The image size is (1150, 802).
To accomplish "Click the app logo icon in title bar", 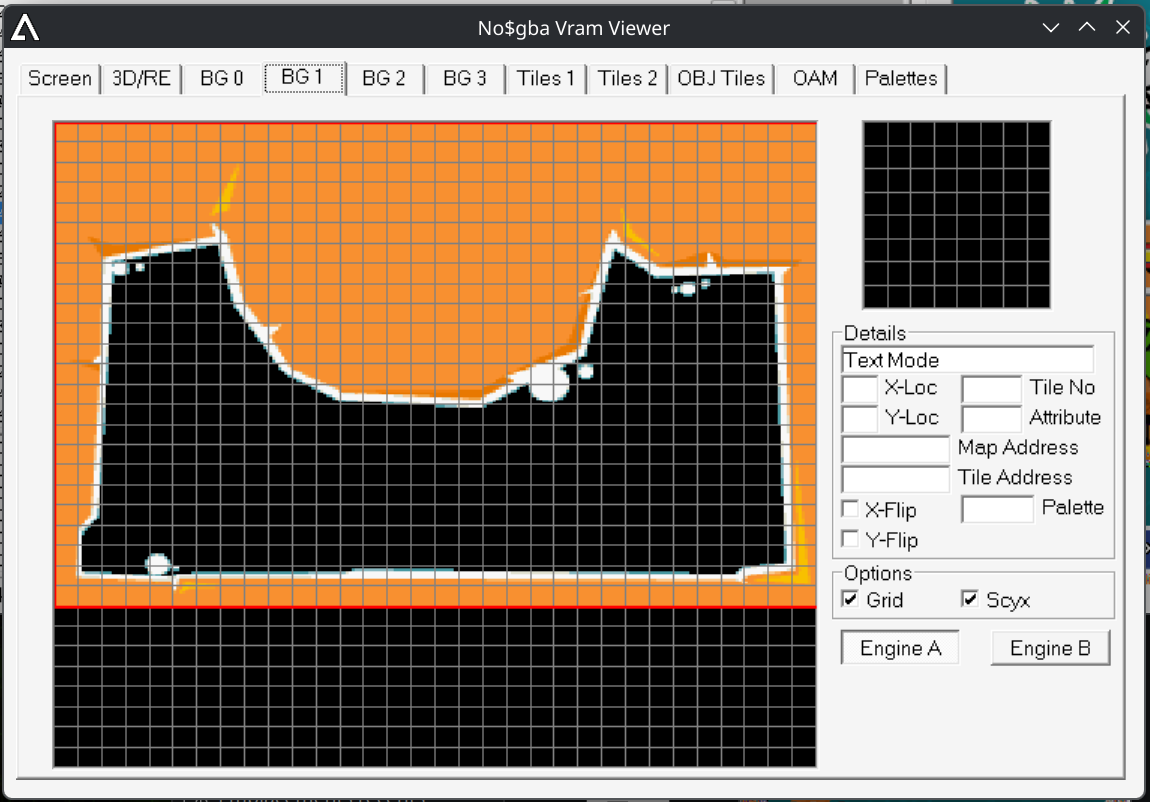I will point(25,28).
